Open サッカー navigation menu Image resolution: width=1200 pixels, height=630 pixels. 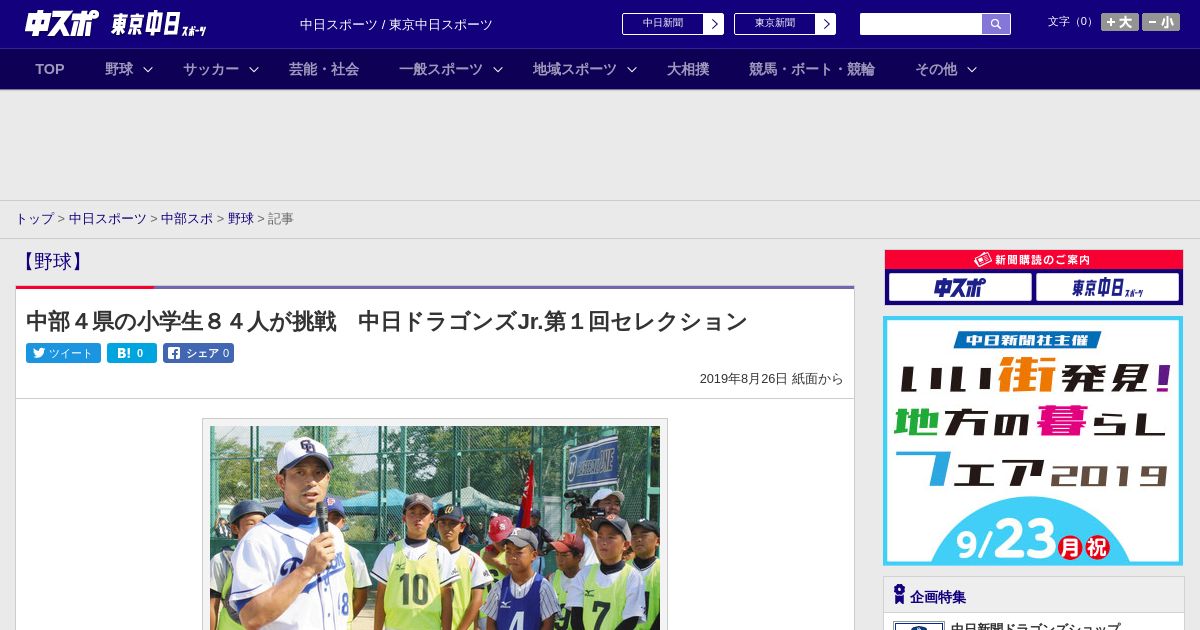point(211,69)
